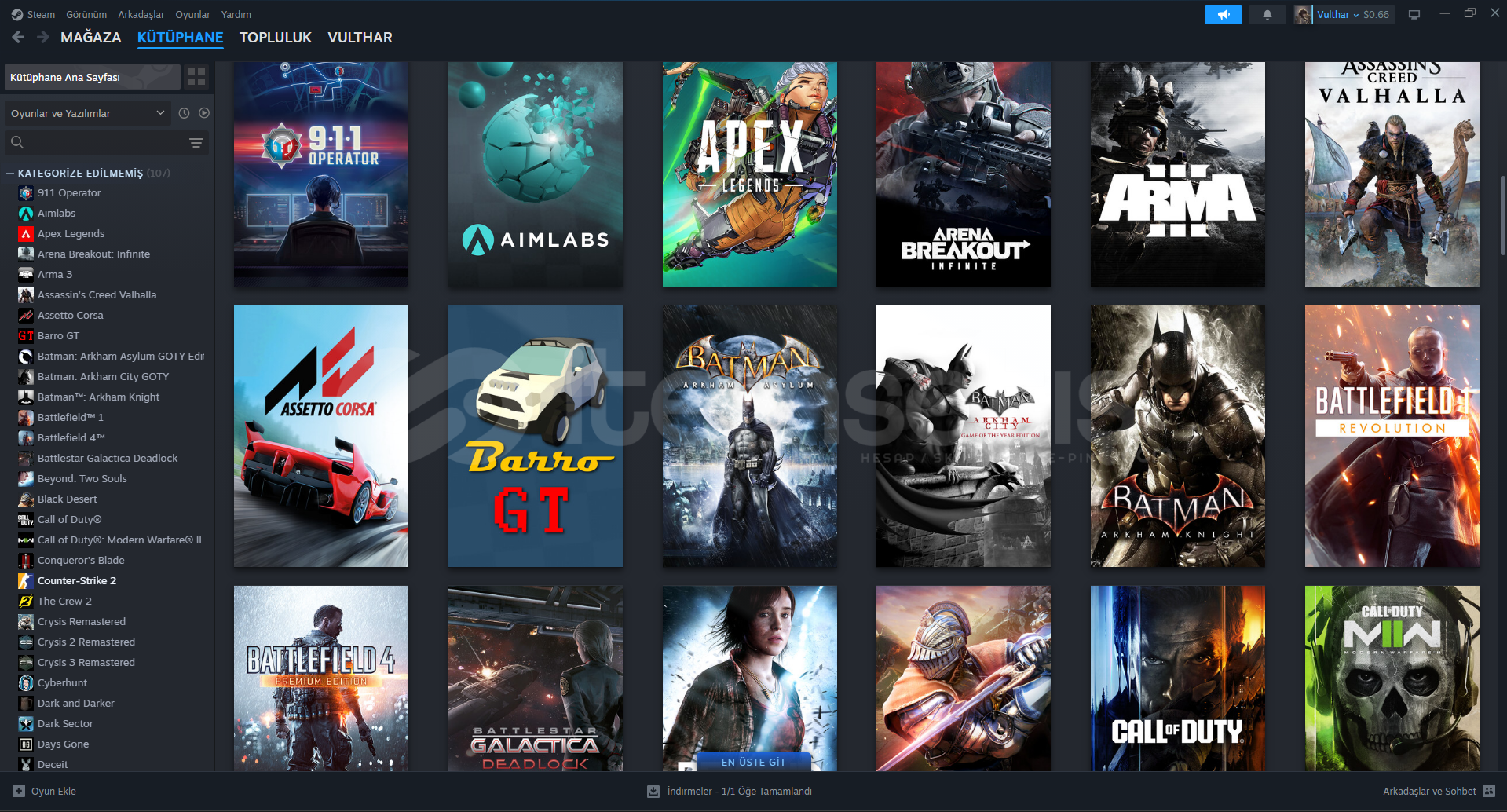Click the Steam logo menu icon
This screenshot has height=812, width=1507.
pos(17,15)
